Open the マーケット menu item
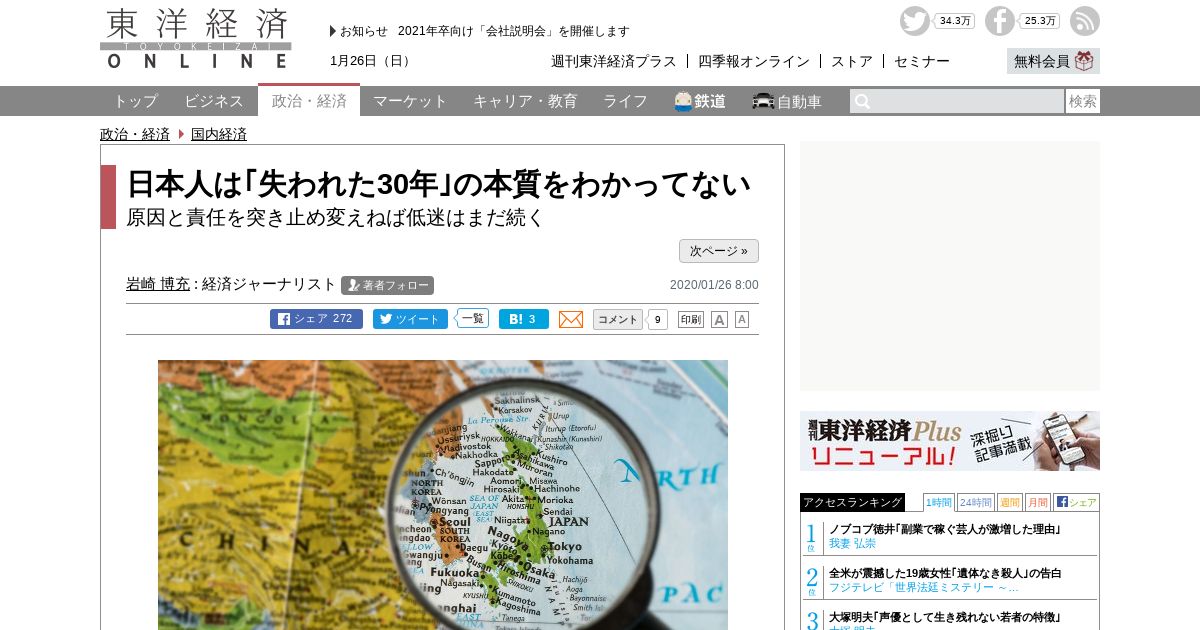The height and width of the screenshot is (630, 1200). coord(411,101)
